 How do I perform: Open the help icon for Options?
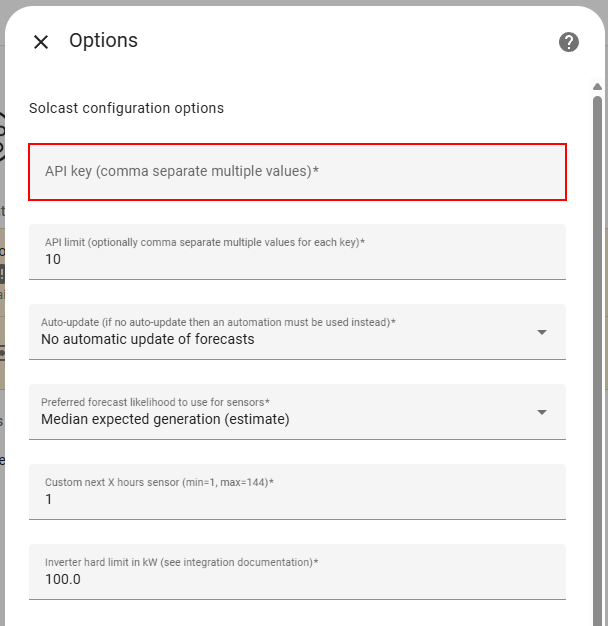(x=569, y=42)
